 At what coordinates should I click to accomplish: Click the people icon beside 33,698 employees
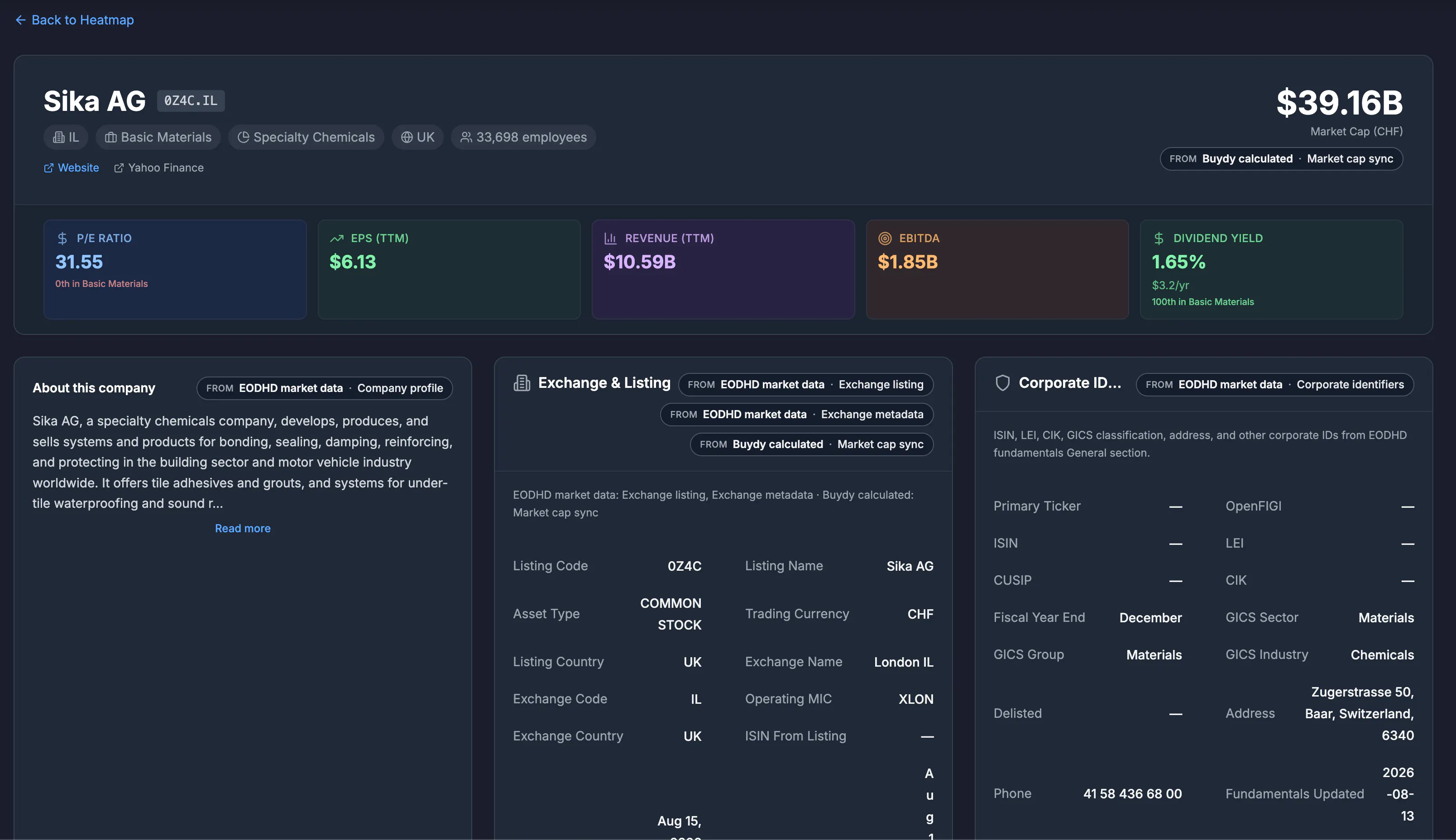click(466, 137)
